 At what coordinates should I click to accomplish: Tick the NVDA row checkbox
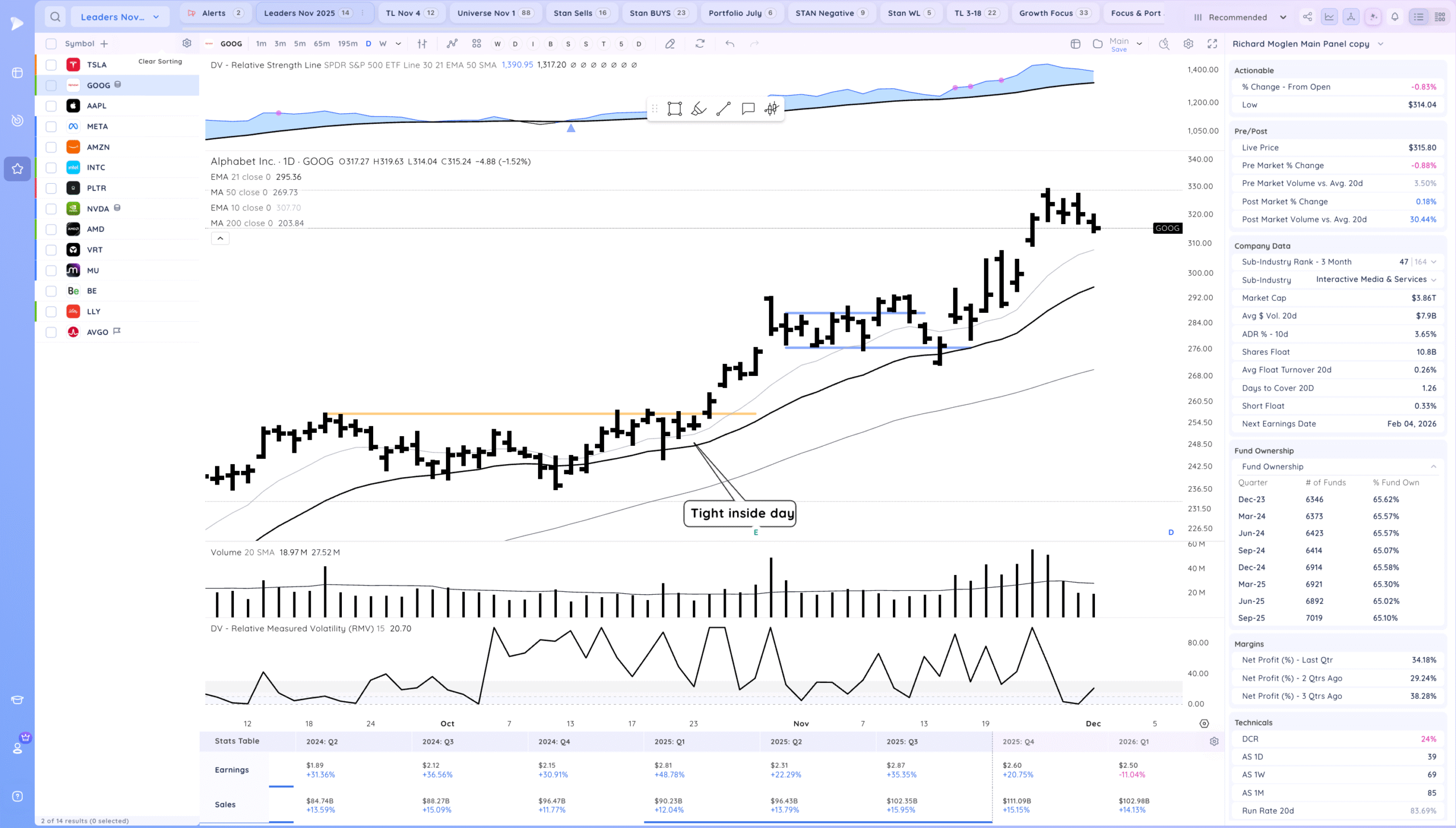tap(51, 209)
